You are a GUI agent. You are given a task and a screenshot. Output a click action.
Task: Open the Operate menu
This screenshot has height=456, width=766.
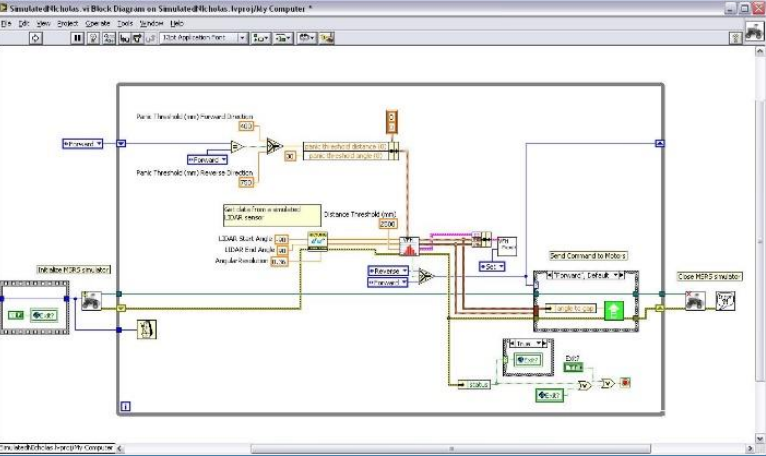(97, 22)
